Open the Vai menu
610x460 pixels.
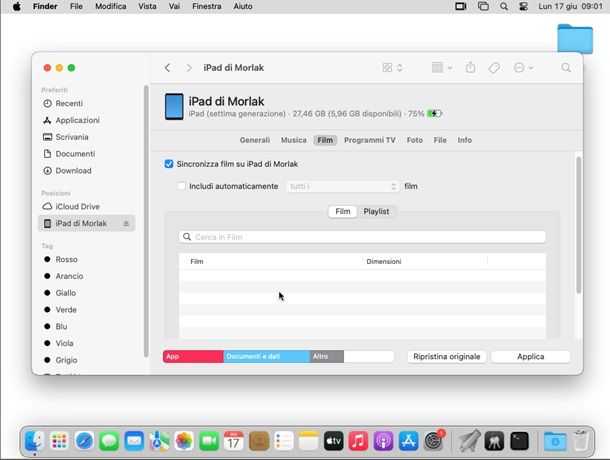(174, 6)
